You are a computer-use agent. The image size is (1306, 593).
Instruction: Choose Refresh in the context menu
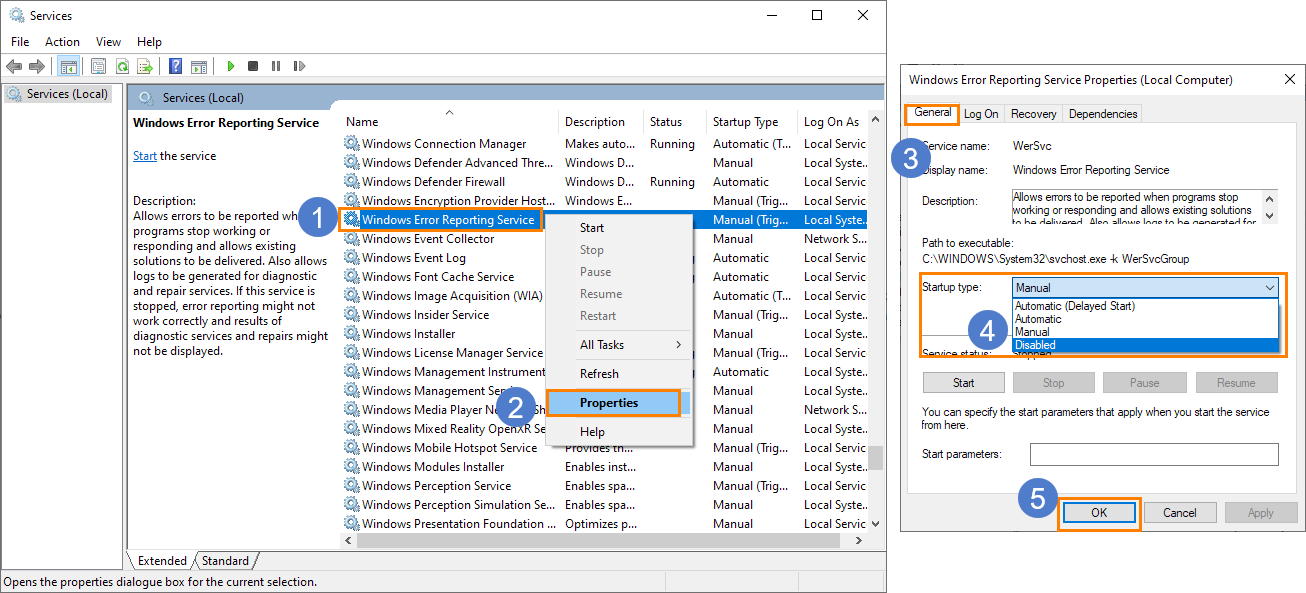618,374
